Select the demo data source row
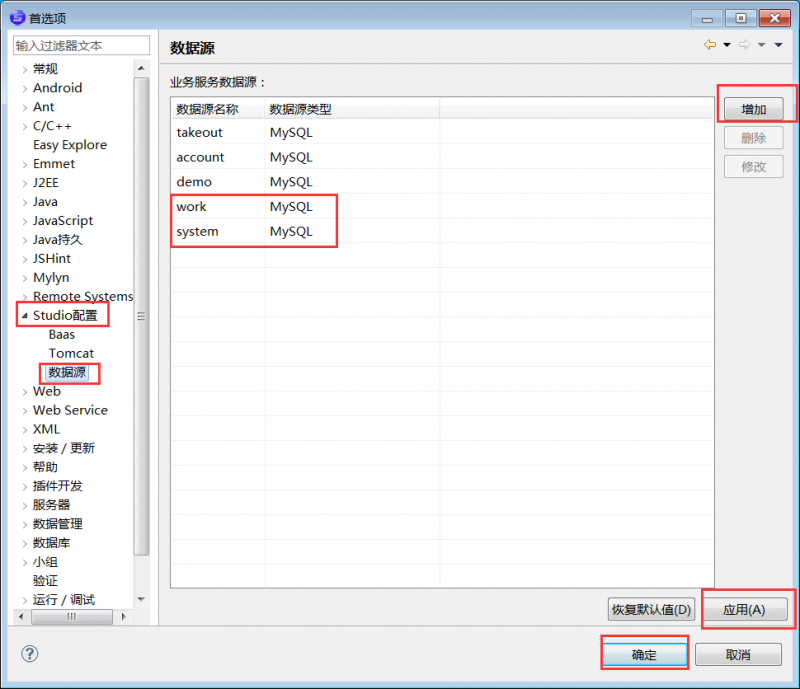 pos(442,182)
